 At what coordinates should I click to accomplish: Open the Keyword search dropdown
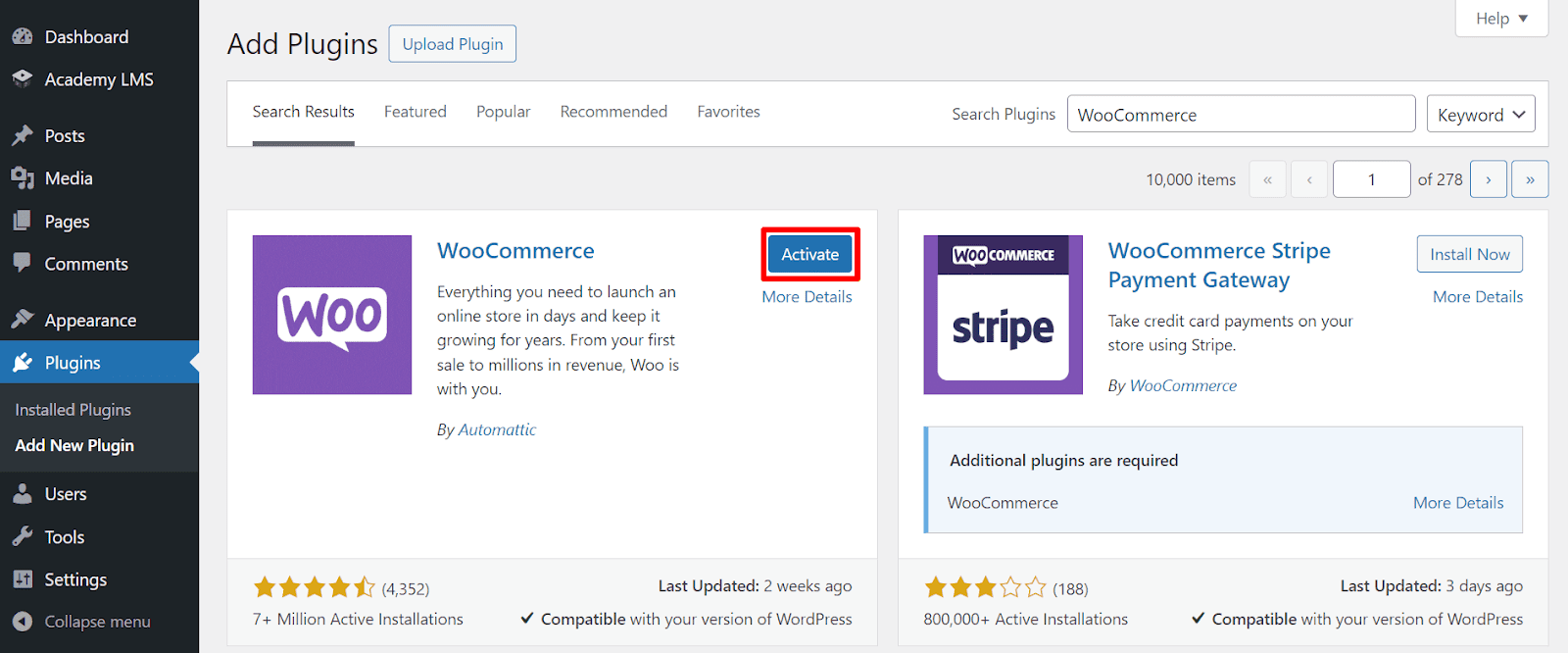click(1480, 113)
